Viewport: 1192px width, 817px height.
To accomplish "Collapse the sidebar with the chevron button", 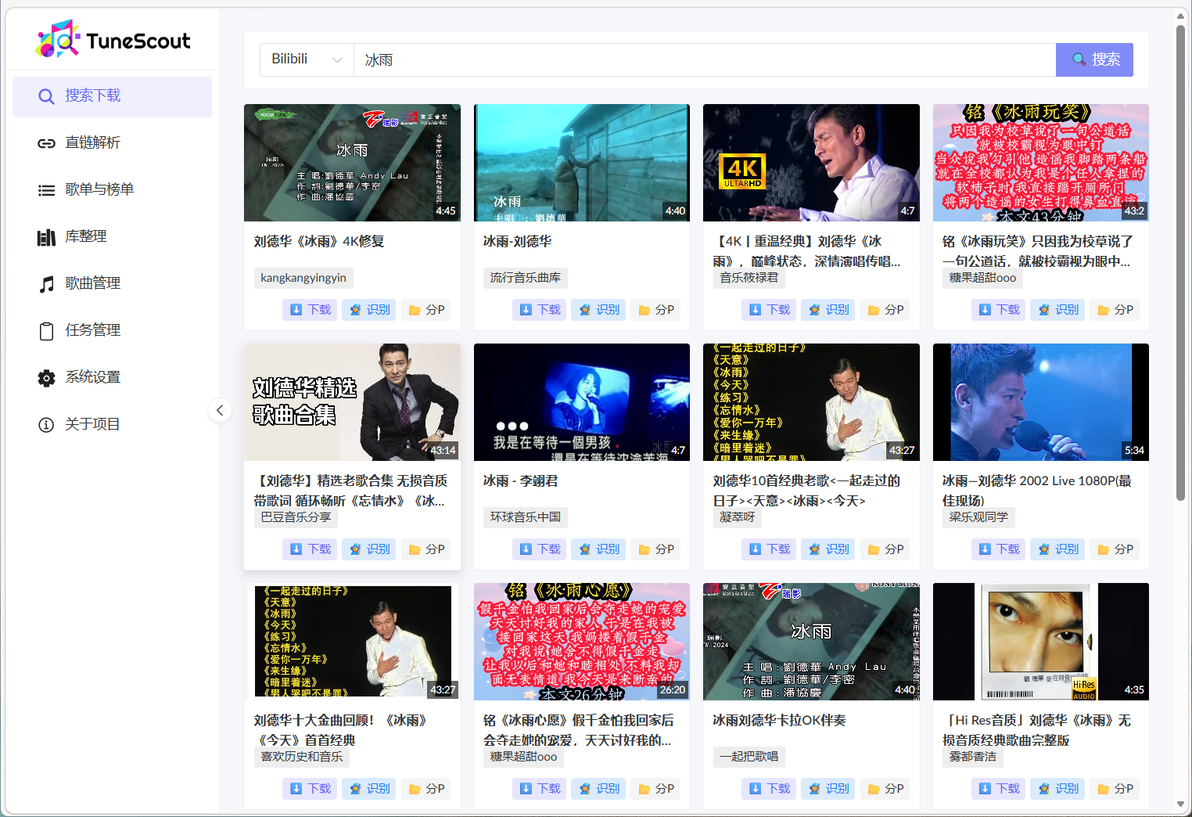I will coord(220,410).
